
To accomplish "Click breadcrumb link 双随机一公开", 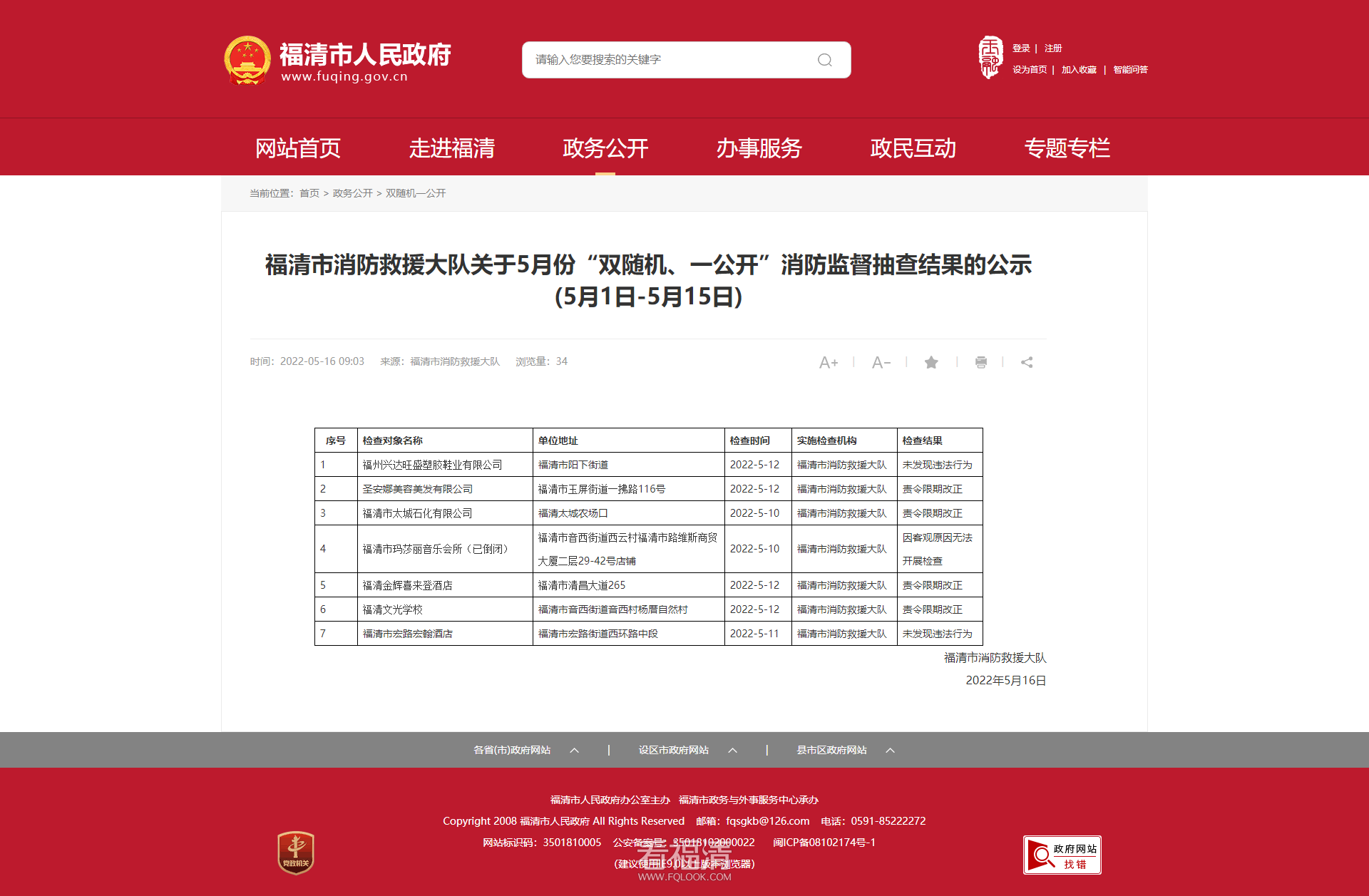I will click(416, 193).
